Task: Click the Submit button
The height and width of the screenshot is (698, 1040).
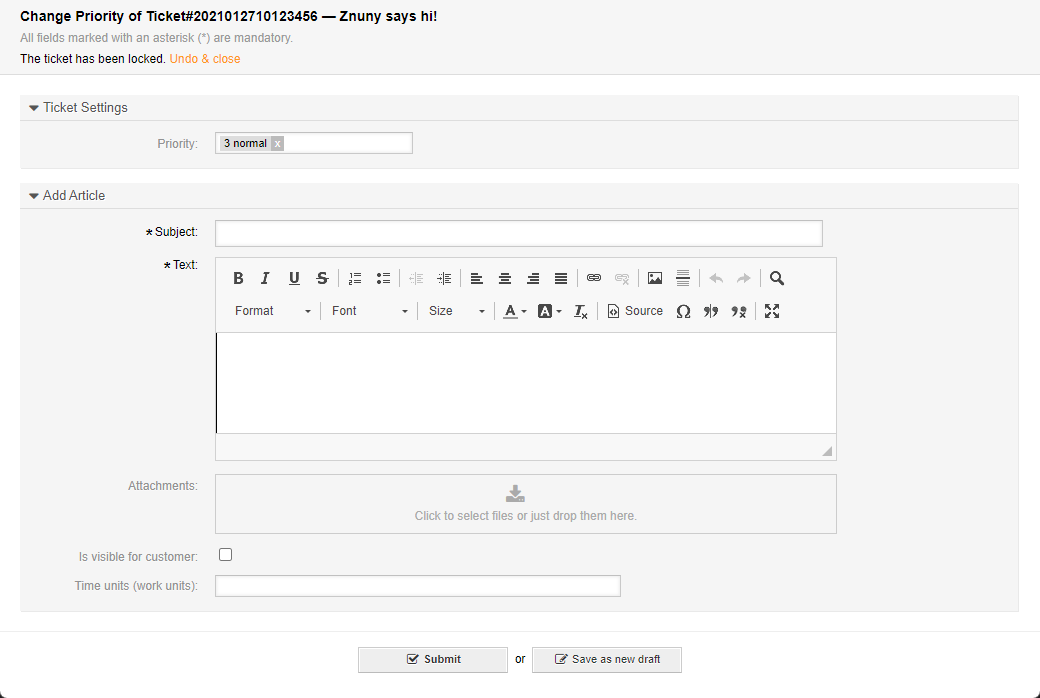Action: [433, 660]
